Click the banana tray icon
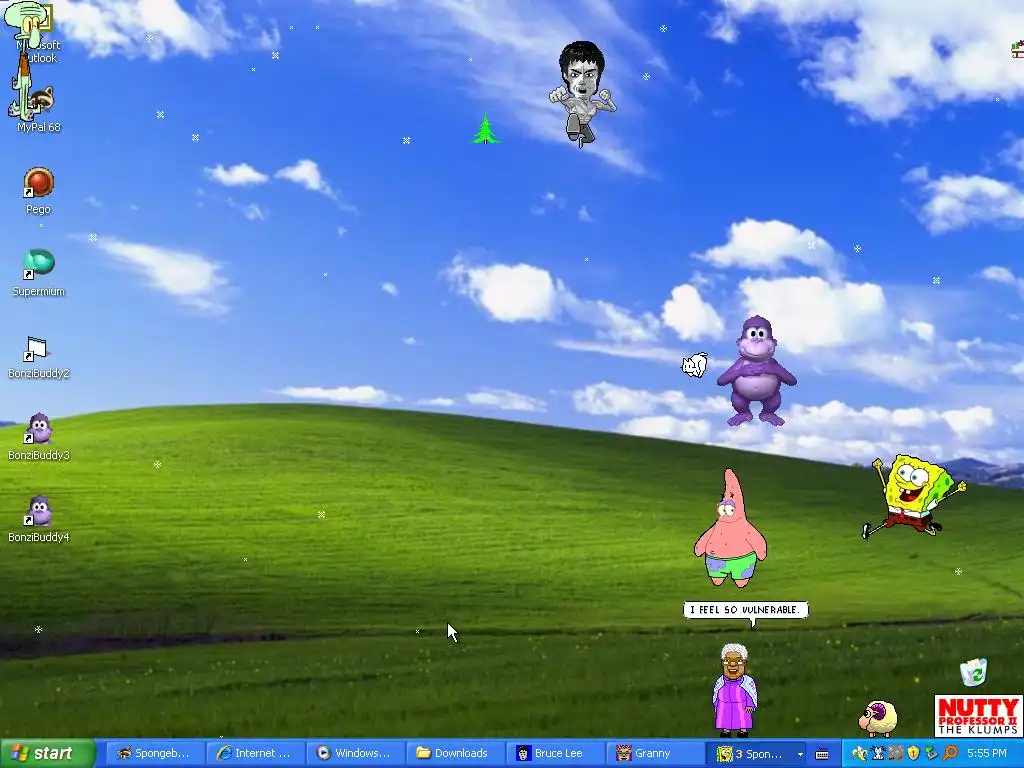This screenshot has height=768, width=1024. point(859,754)
